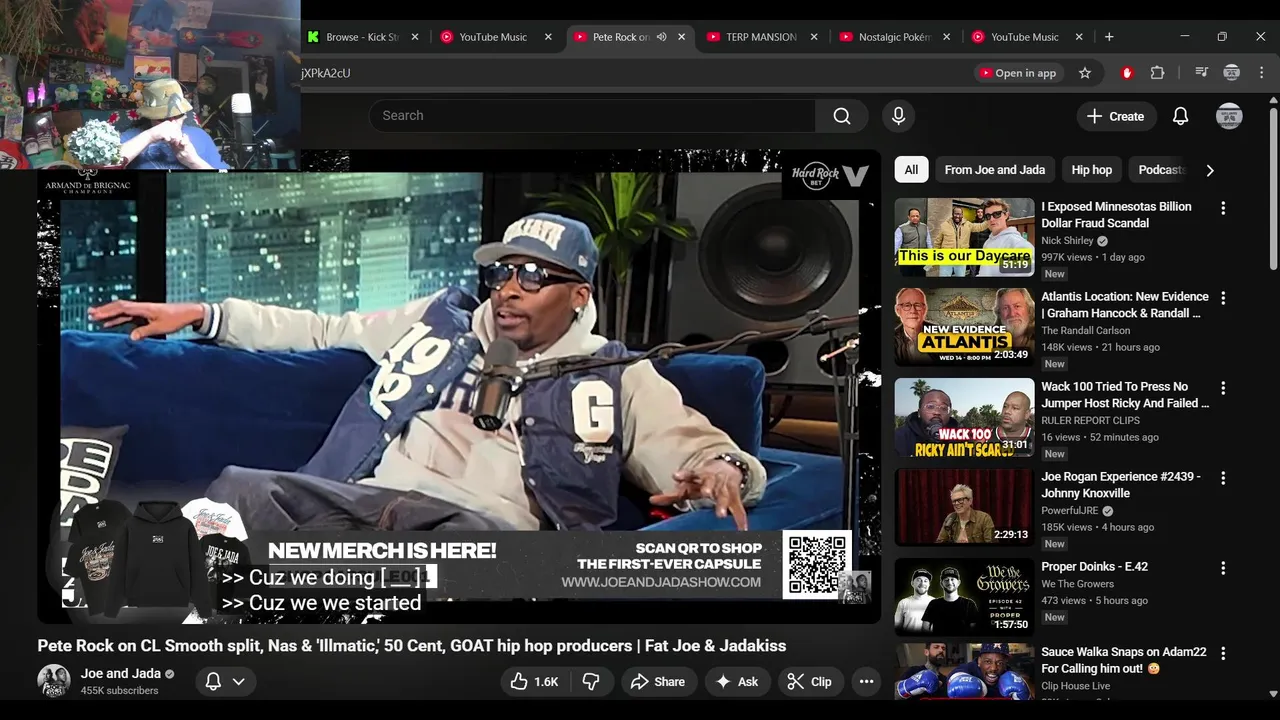Open the red ad blocker extension
Image resolution: width=1280 pixels, height=720 pixels.
[1127, 73]
